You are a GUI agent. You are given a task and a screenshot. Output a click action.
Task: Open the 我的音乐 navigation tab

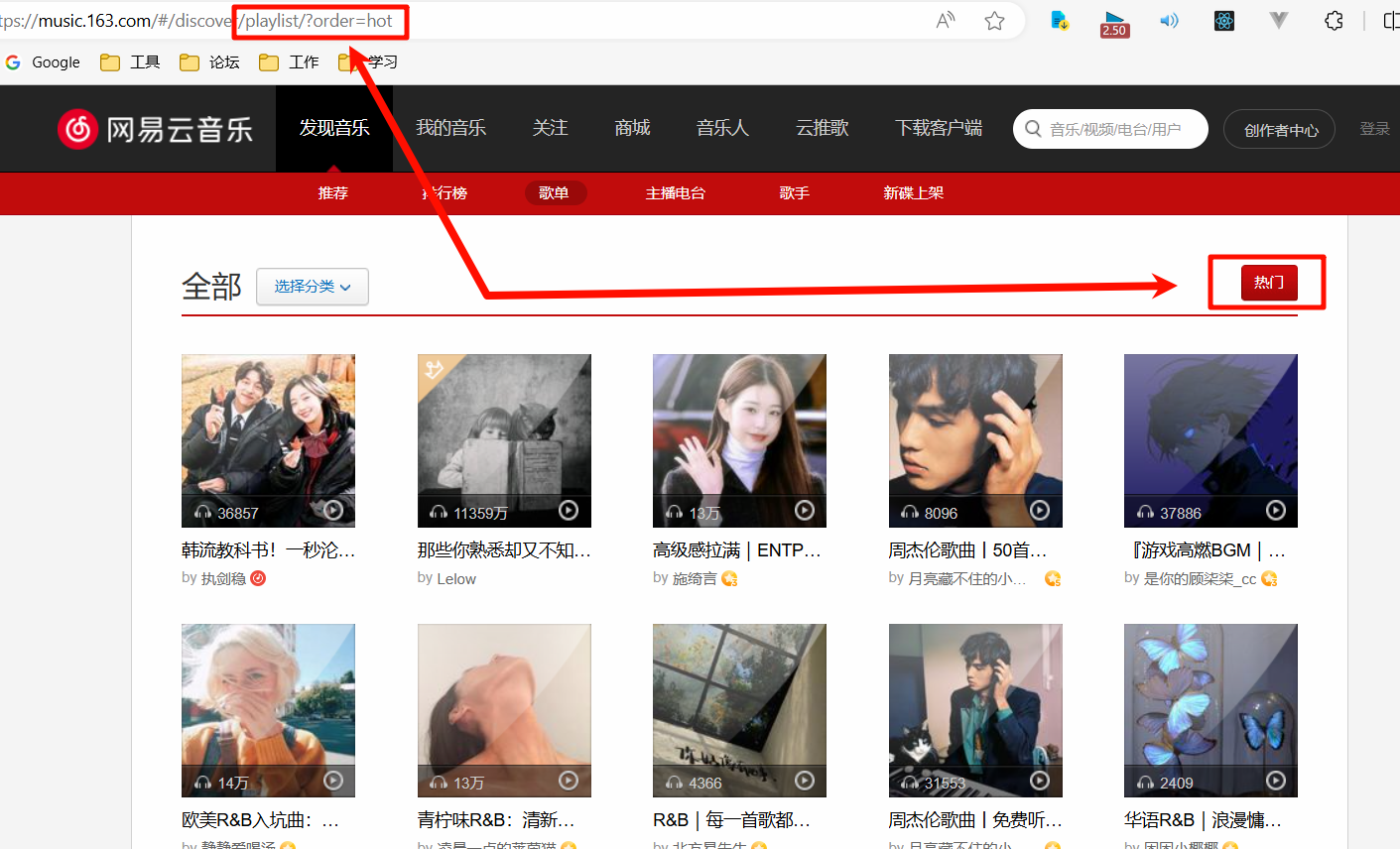coord(450,128)
